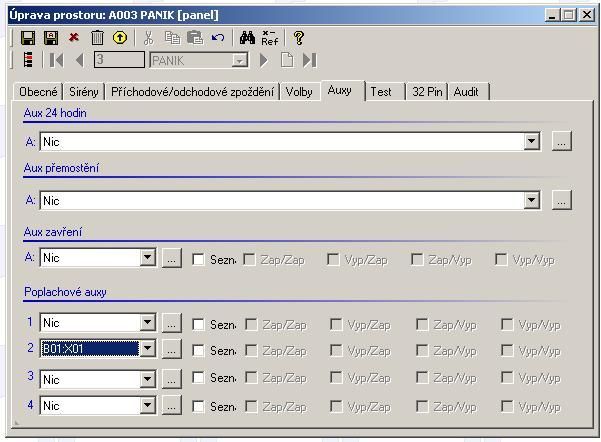Toggle Sezn. checkbox for Poplachové auxy row 1
Viewport: 601px width, 442px height.
coord(198,324)
